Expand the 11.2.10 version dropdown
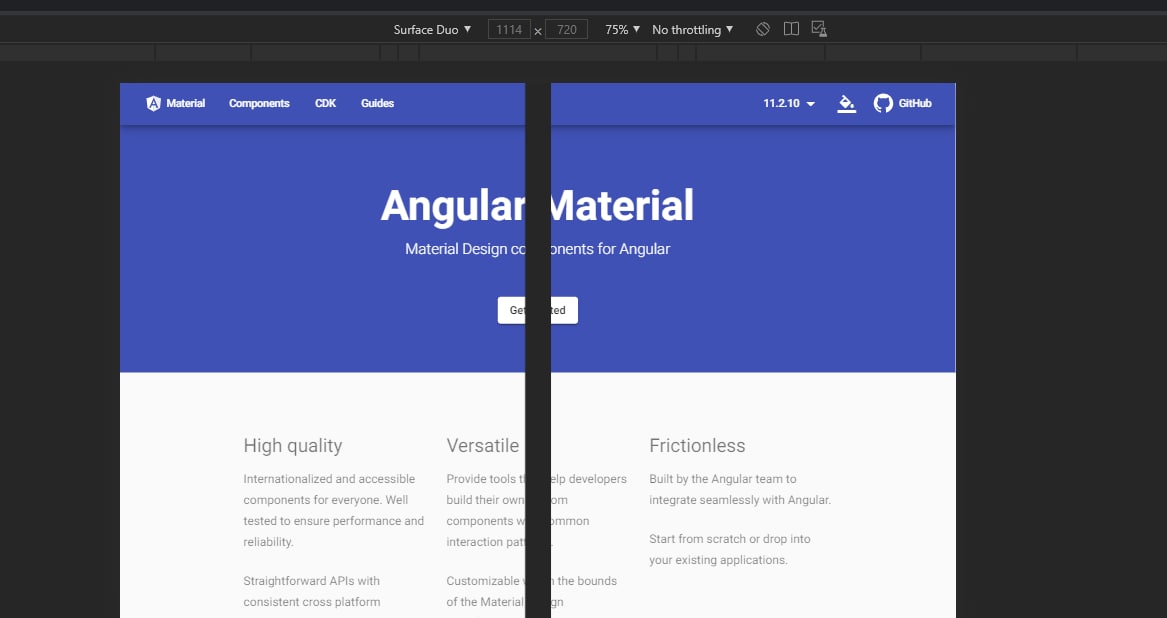1167x618 pixels. click(x=789, y=103)
